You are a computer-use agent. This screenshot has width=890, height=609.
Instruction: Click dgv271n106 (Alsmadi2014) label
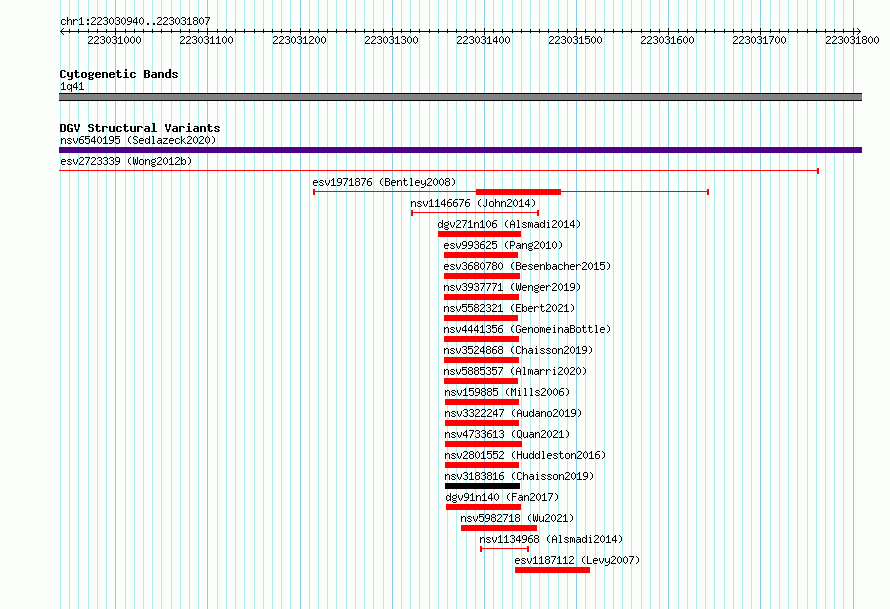click(x=509, y=224)
